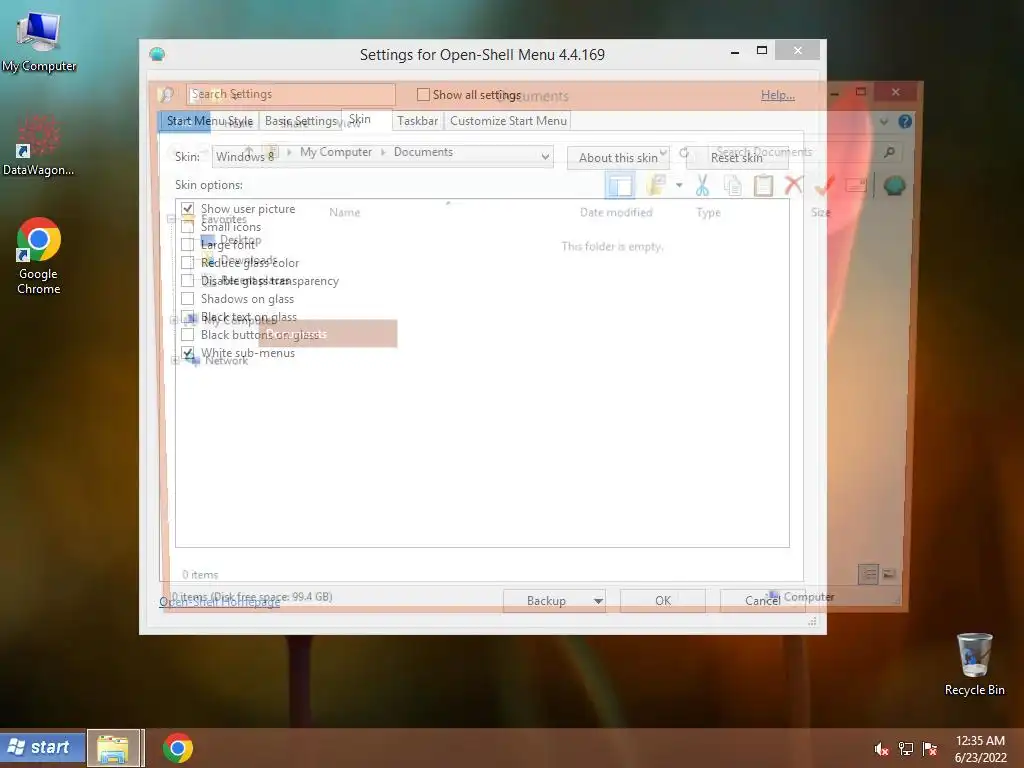This screenshot has width=1024, height=768.
Task: Open the My Computer desktop icon
Action: point(39,42)
